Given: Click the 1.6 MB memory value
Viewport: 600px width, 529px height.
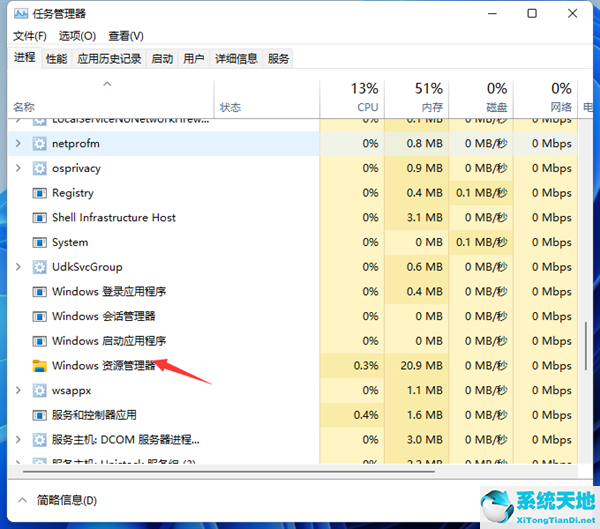Looking at the screenshot, I should (x=424, y=415).
